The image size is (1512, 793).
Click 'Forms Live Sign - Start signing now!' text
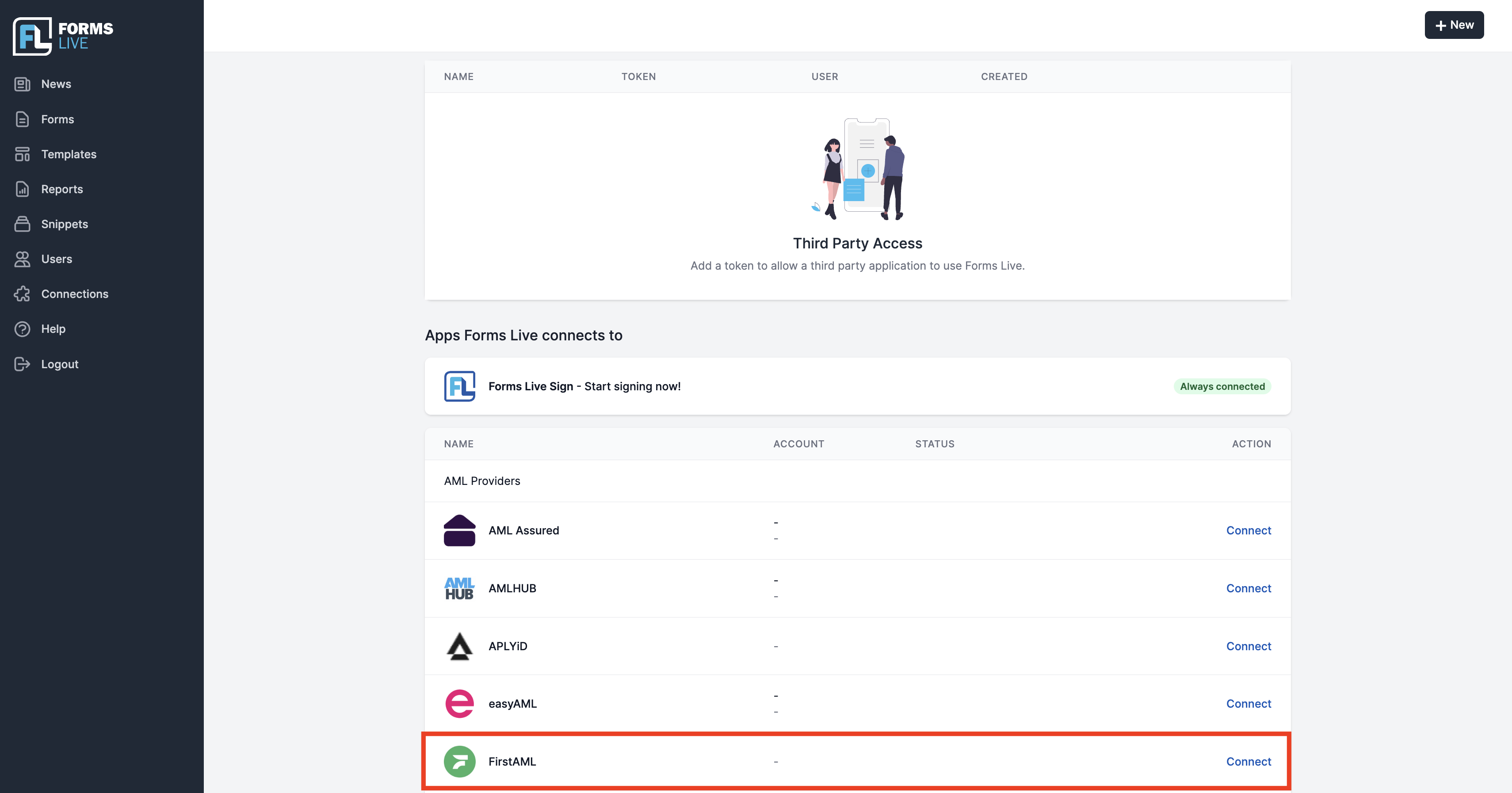(584, 386)
